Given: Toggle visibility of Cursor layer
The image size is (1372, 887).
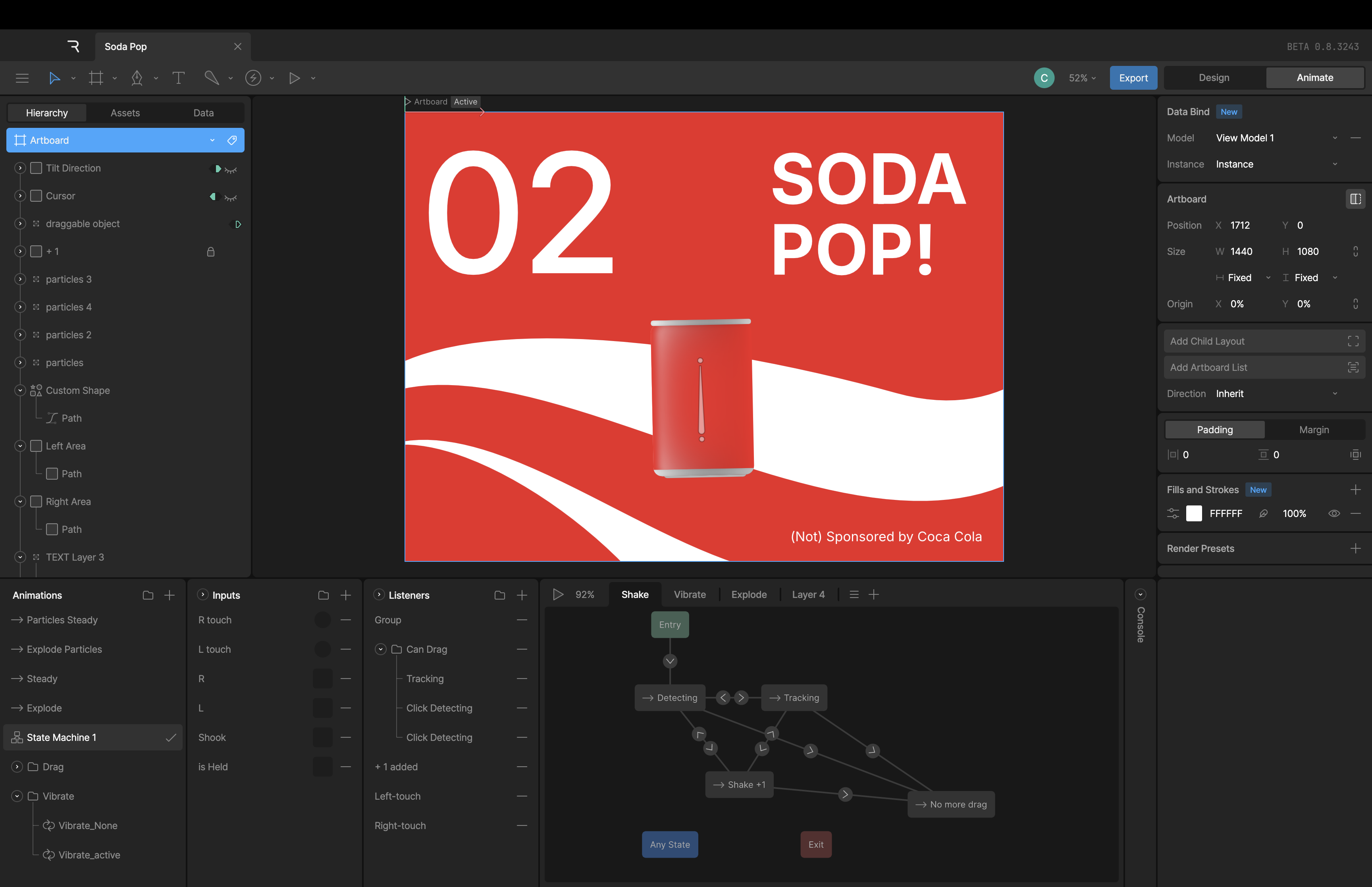Looking at the screenshot, I should click(x=231, y=197).
